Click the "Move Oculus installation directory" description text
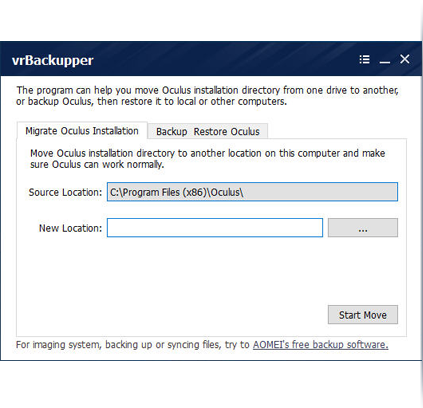The image size is (423, 408). (207, 159)
